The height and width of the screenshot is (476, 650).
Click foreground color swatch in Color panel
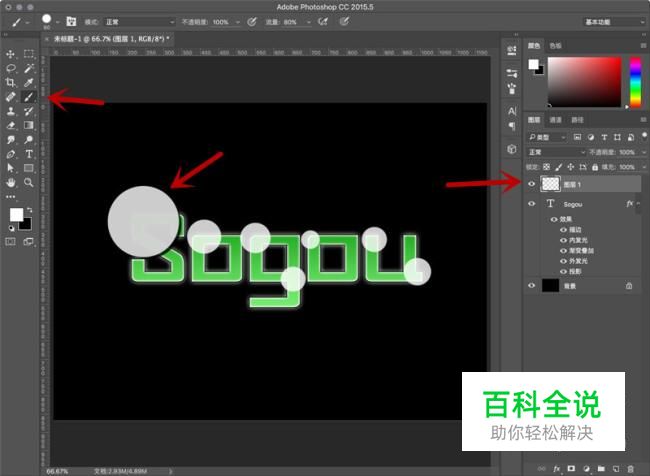pos(533,64)
